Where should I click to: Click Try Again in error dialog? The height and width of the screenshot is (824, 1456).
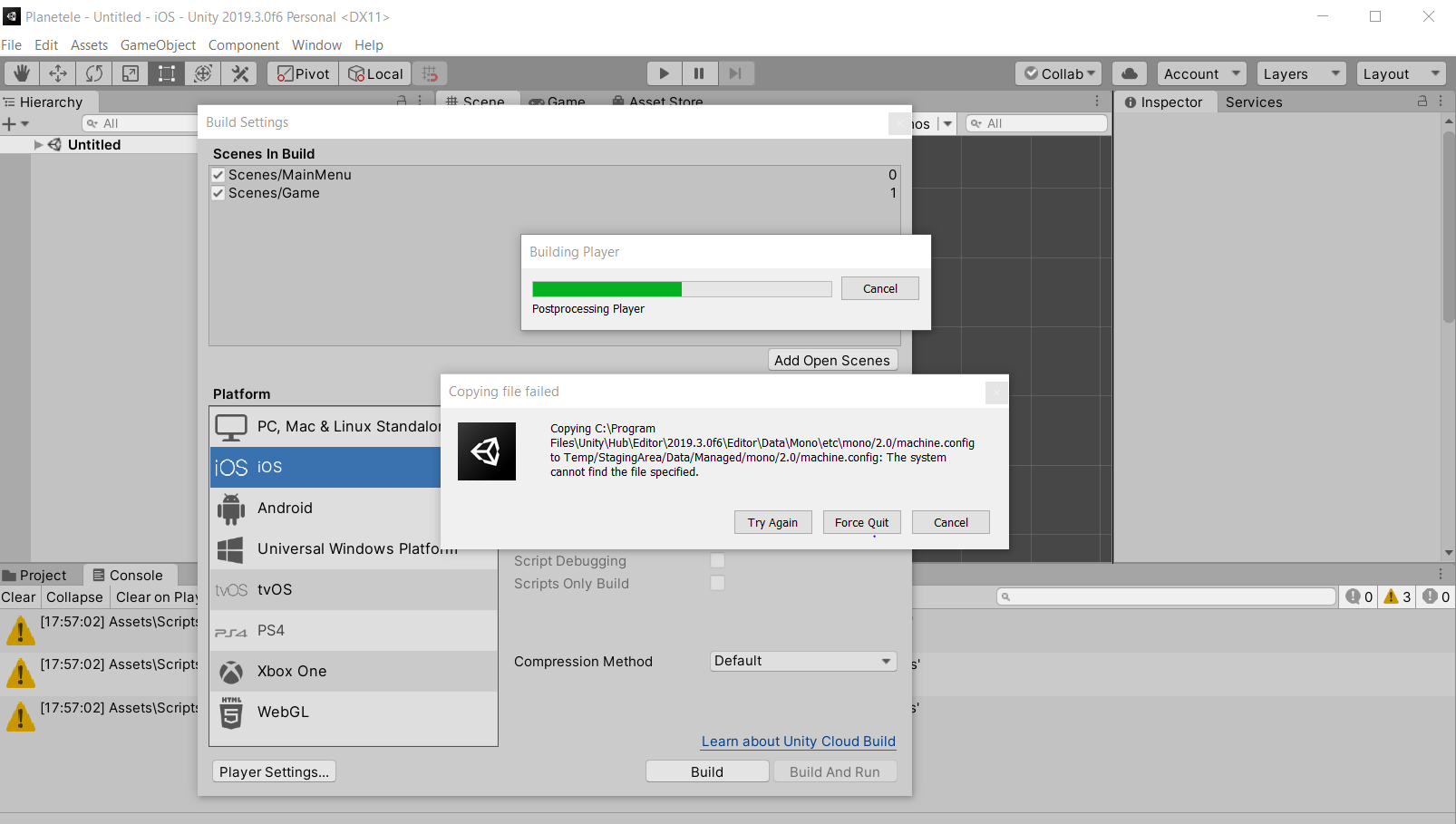click(x=772, y=522)
